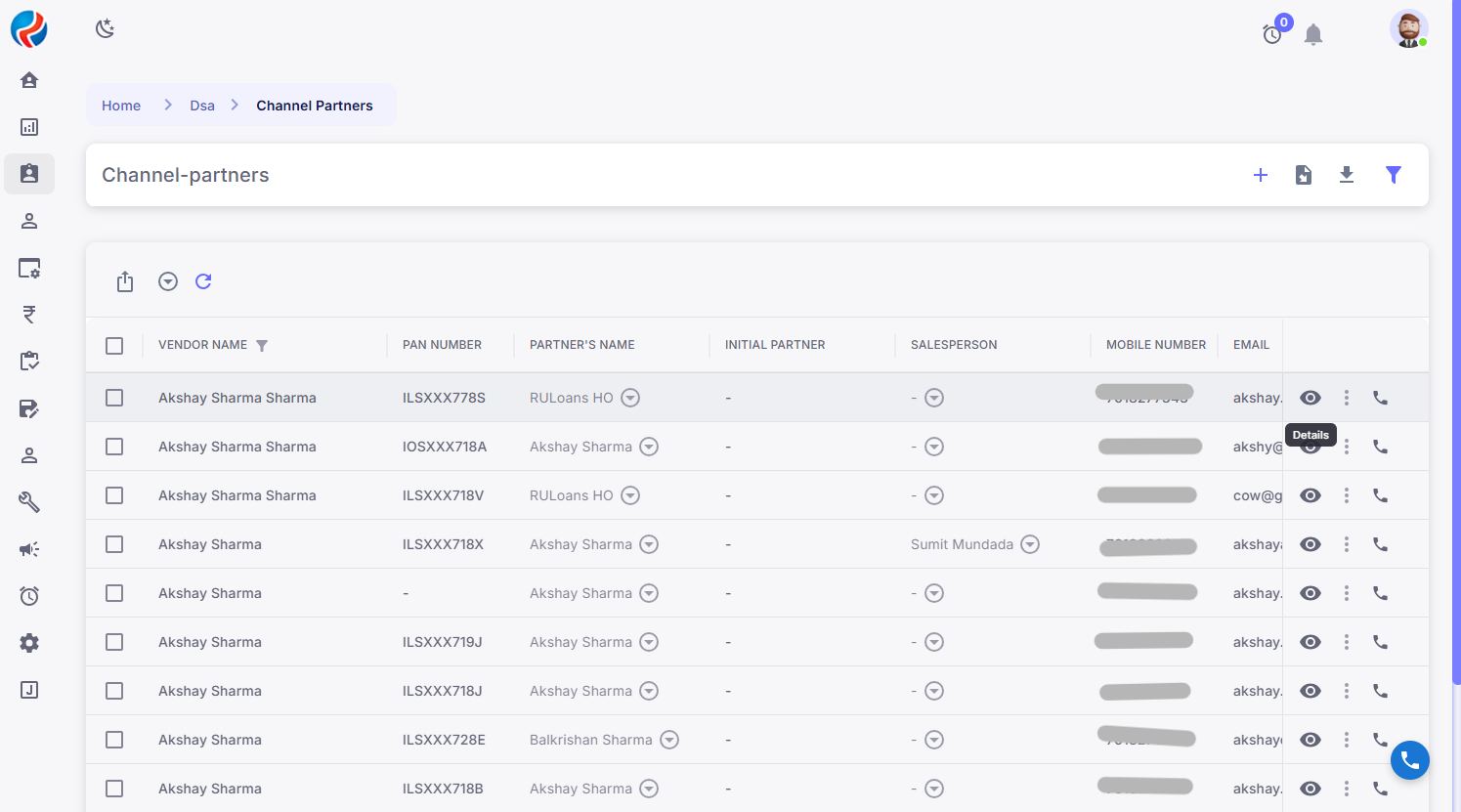Toggle dark mode moon icon
Image resolution: width=1461 pixels, height=812 pixels.
point(105,29)
